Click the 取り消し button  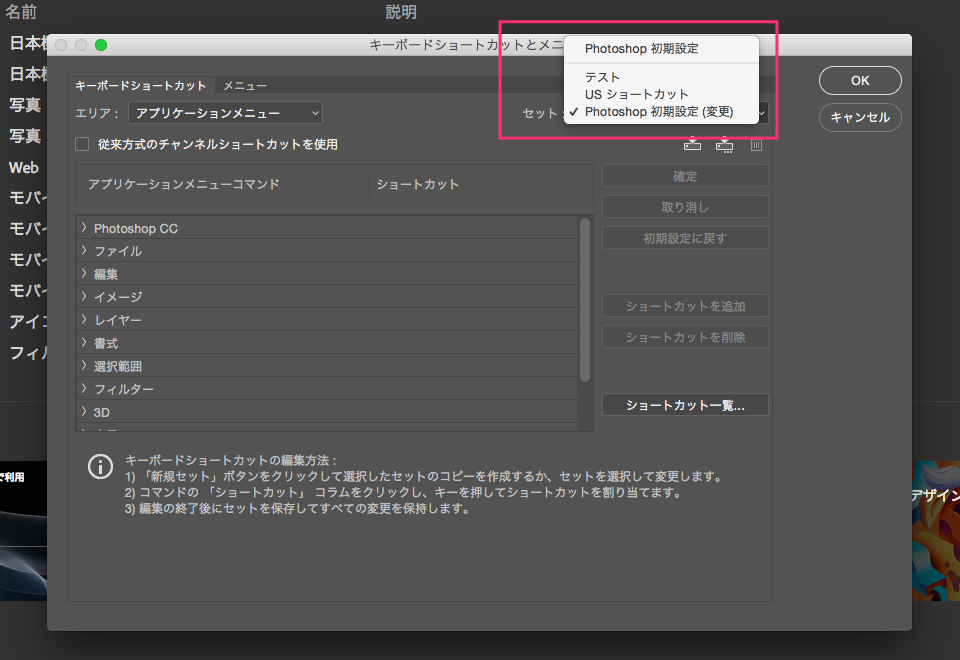coord(685,207)
